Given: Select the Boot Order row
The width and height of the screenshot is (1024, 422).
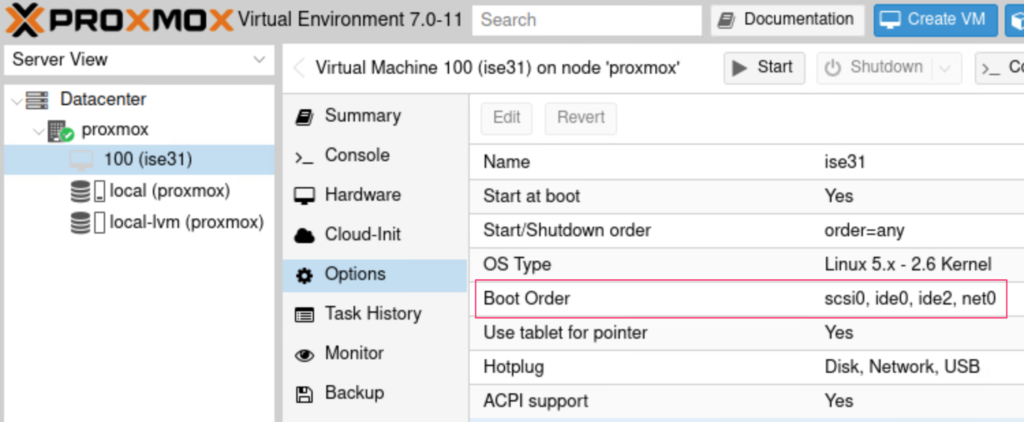Looking at the screenshot, I should (x=746, y=299).
